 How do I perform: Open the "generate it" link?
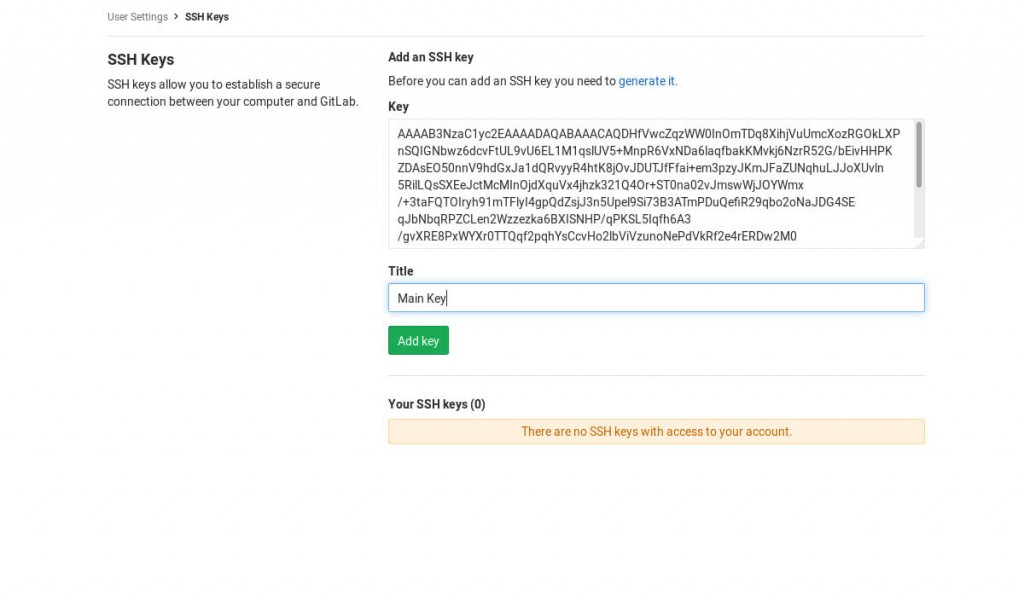(x=647, y=81)
